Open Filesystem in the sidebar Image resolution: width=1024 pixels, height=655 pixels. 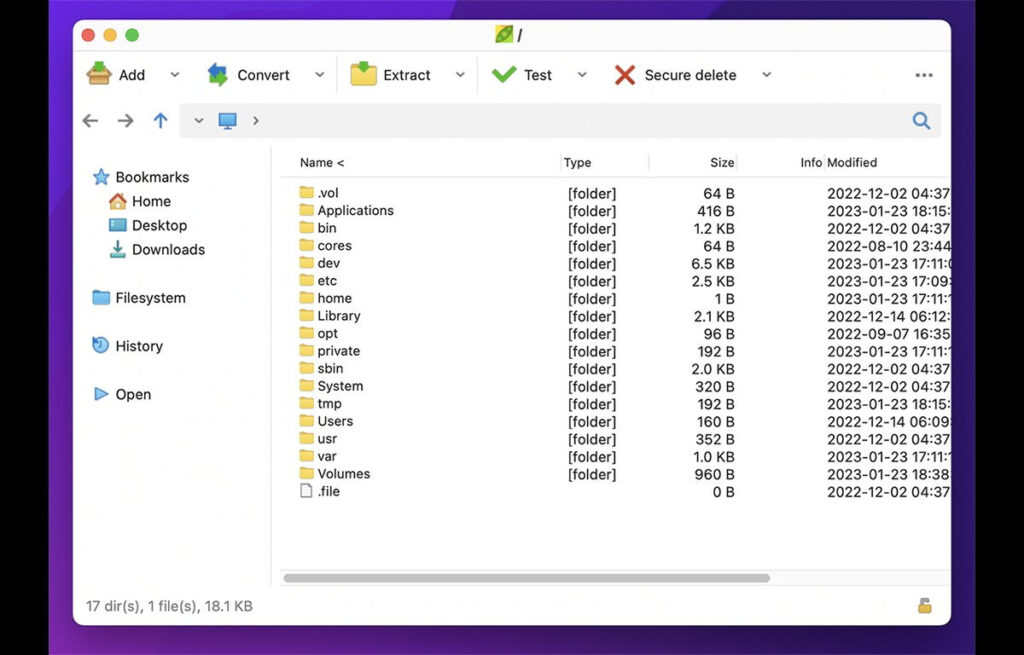[149, 298]
